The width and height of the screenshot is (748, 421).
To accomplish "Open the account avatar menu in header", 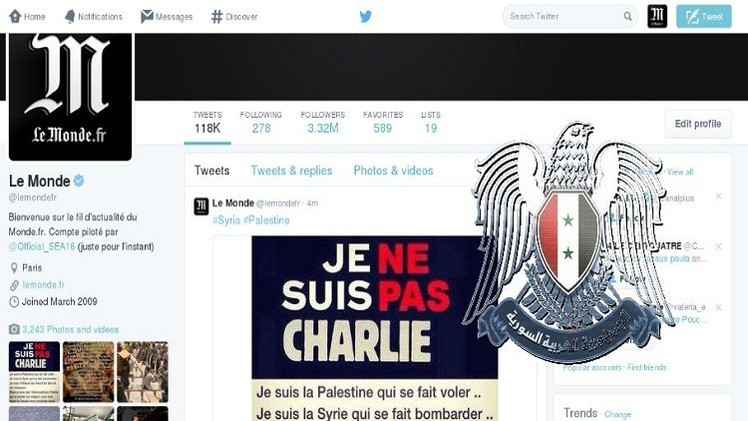I will point(657,16).
